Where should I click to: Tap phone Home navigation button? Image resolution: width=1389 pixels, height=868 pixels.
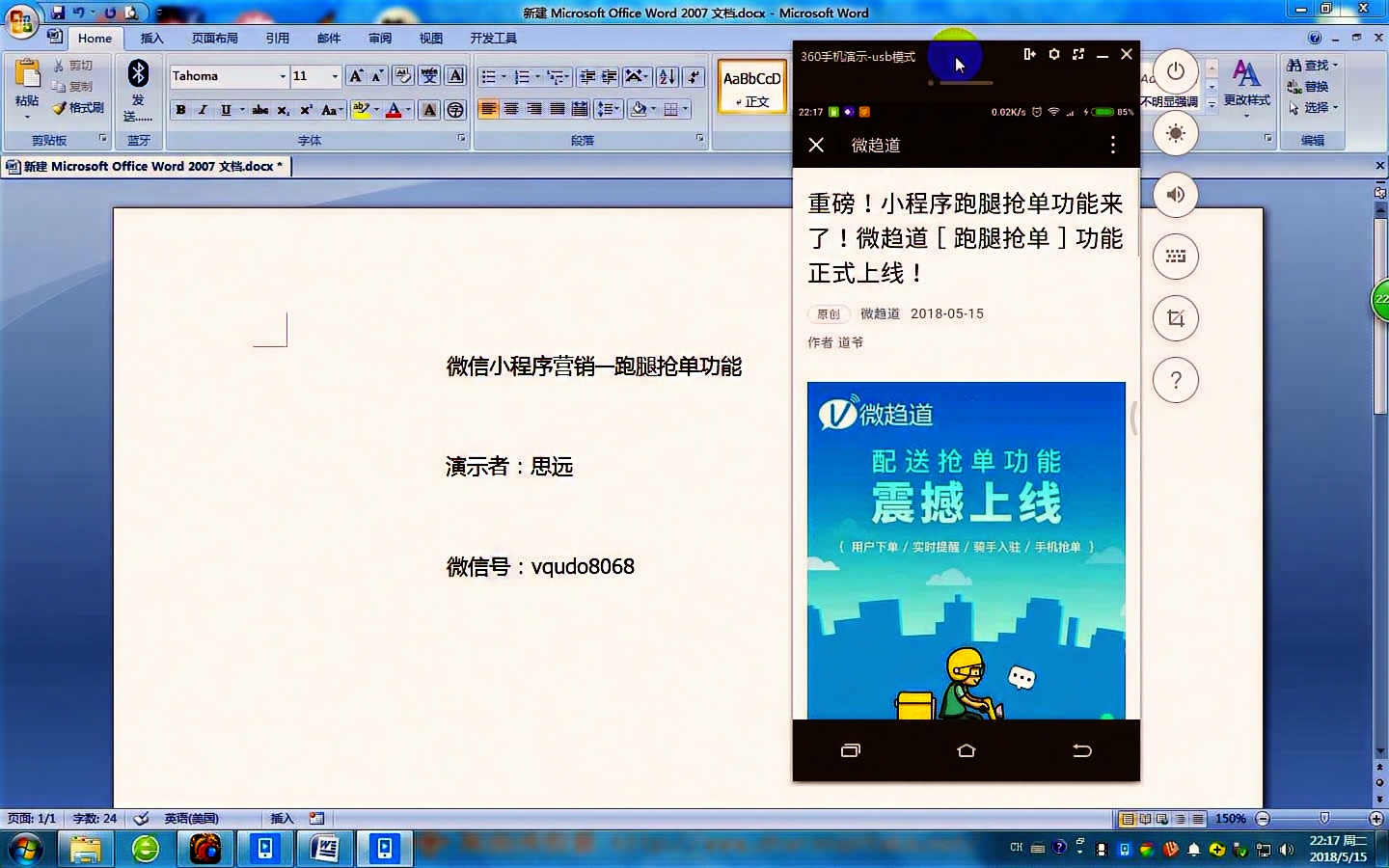[x=967, y=750]
